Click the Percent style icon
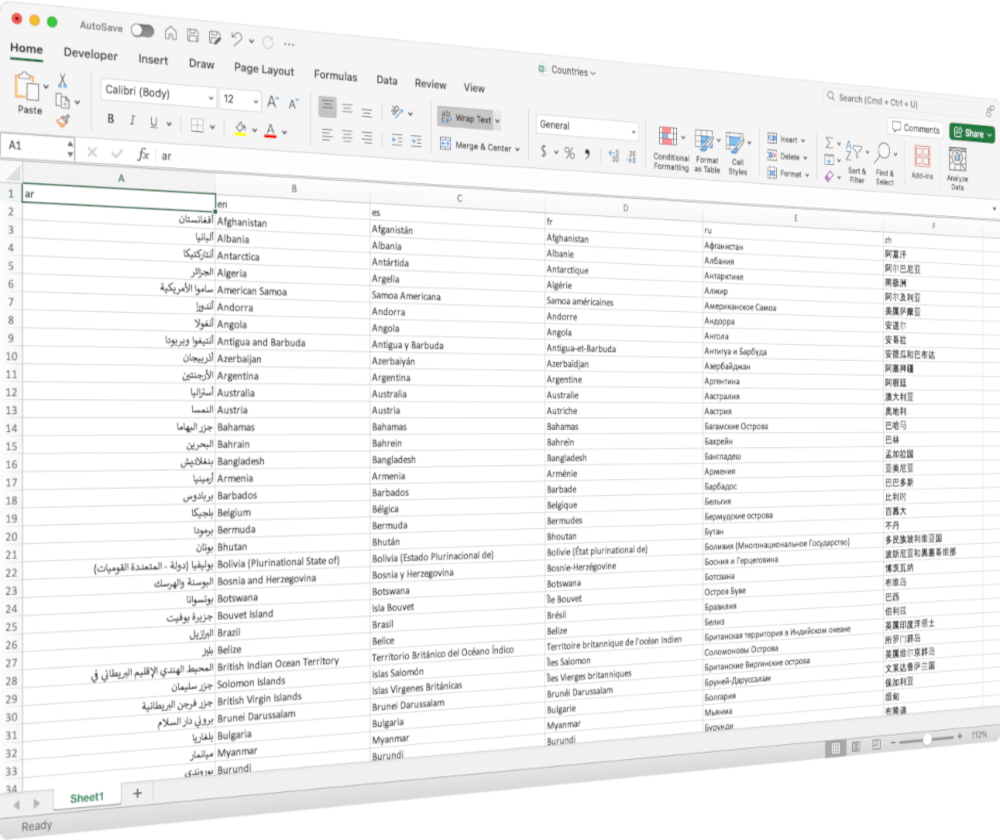This screenshot has width=1000, height=840. tap(570, 153)
